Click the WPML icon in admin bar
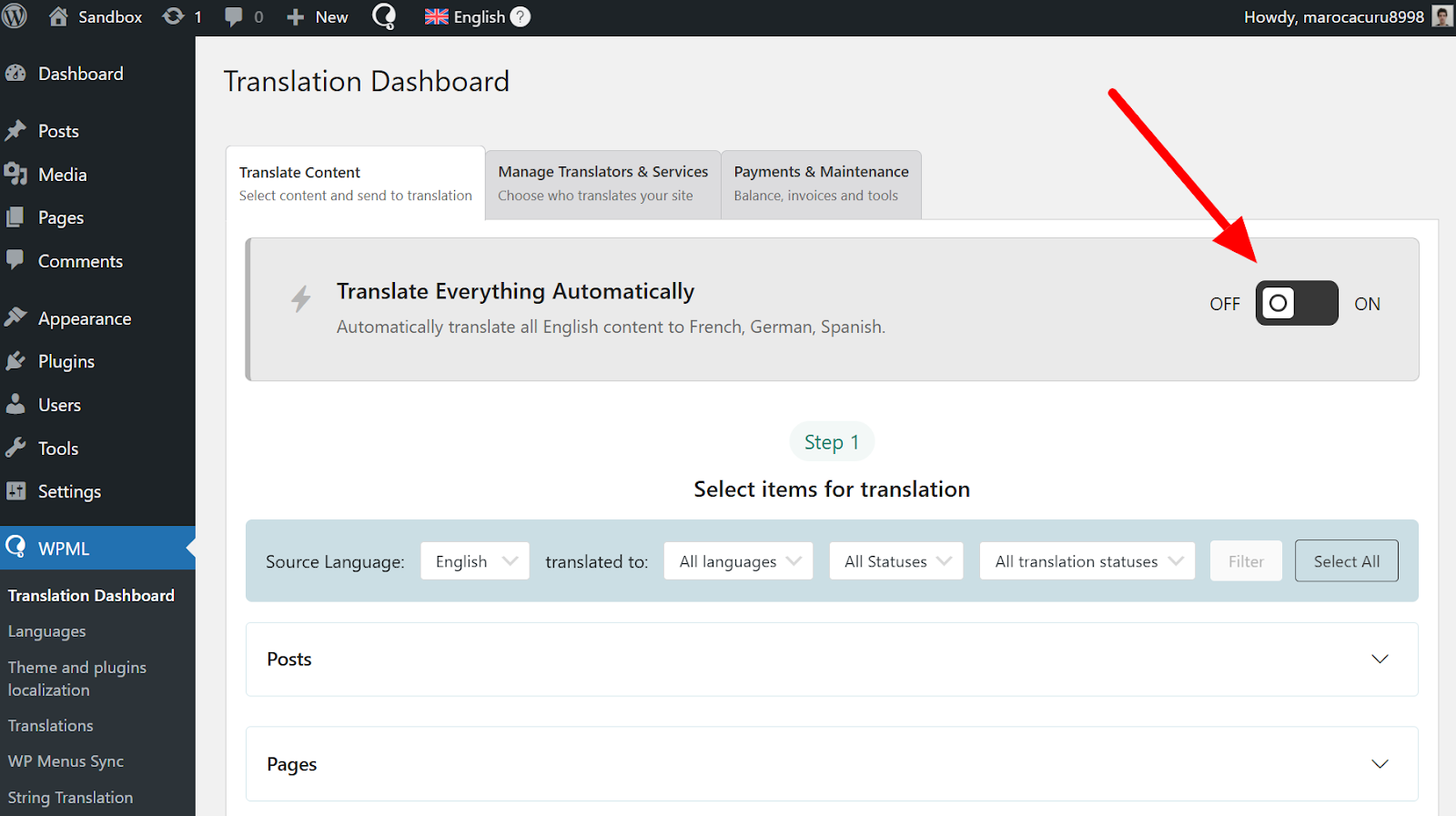Screen dimensions: 1456x816 coord(385,16)
